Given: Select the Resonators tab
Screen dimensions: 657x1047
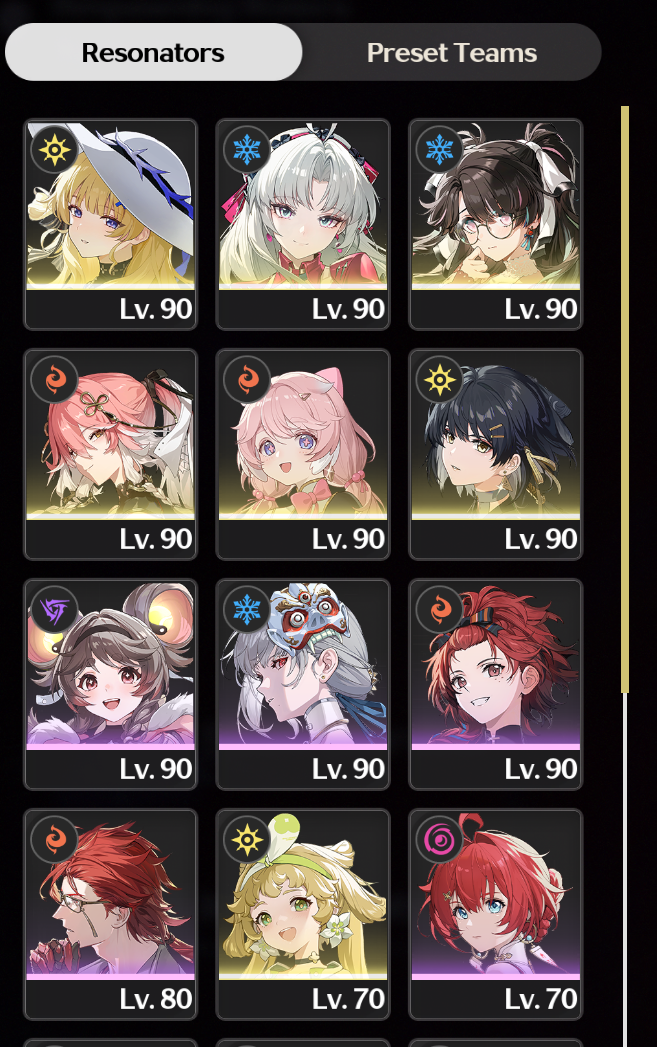Looking at the screenshot, I should 154,53.
